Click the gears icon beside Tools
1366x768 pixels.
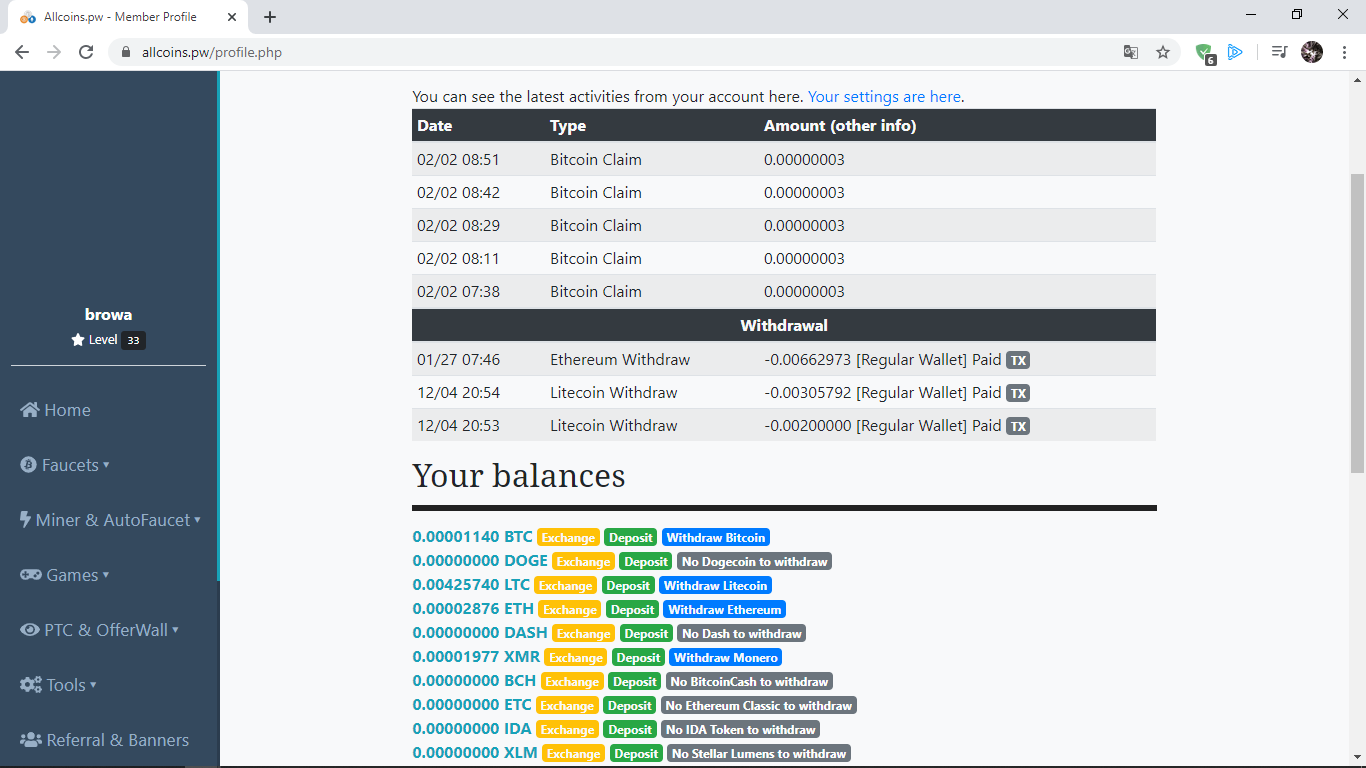click(x=30, y=685)
